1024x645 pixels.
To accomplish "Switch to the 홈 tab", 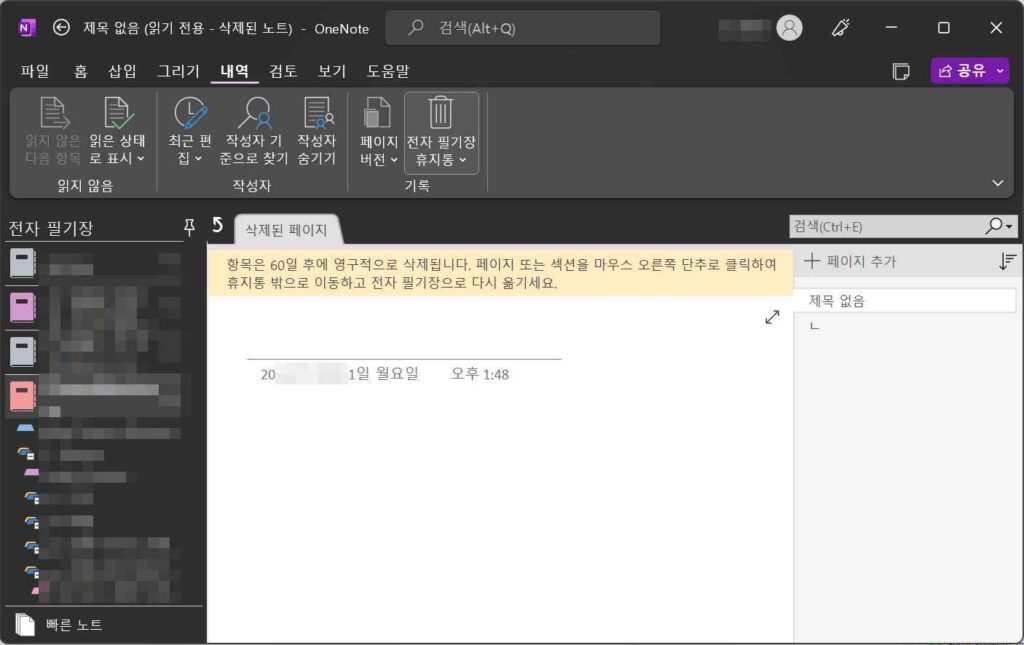I will coord(80,71).
